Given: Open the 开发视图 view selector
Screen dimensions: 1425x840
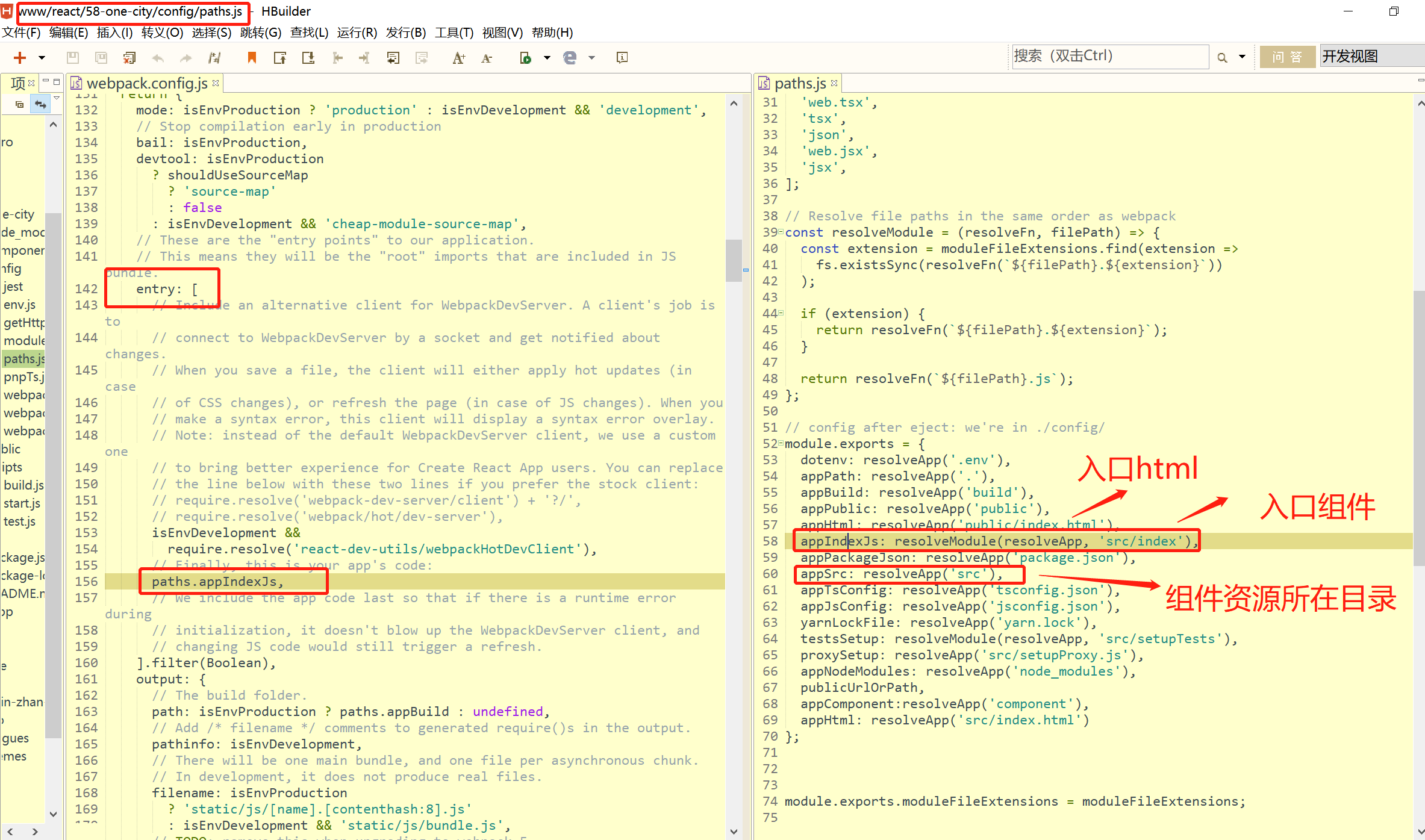Looking at the screenshot, I should (1372, 57).
